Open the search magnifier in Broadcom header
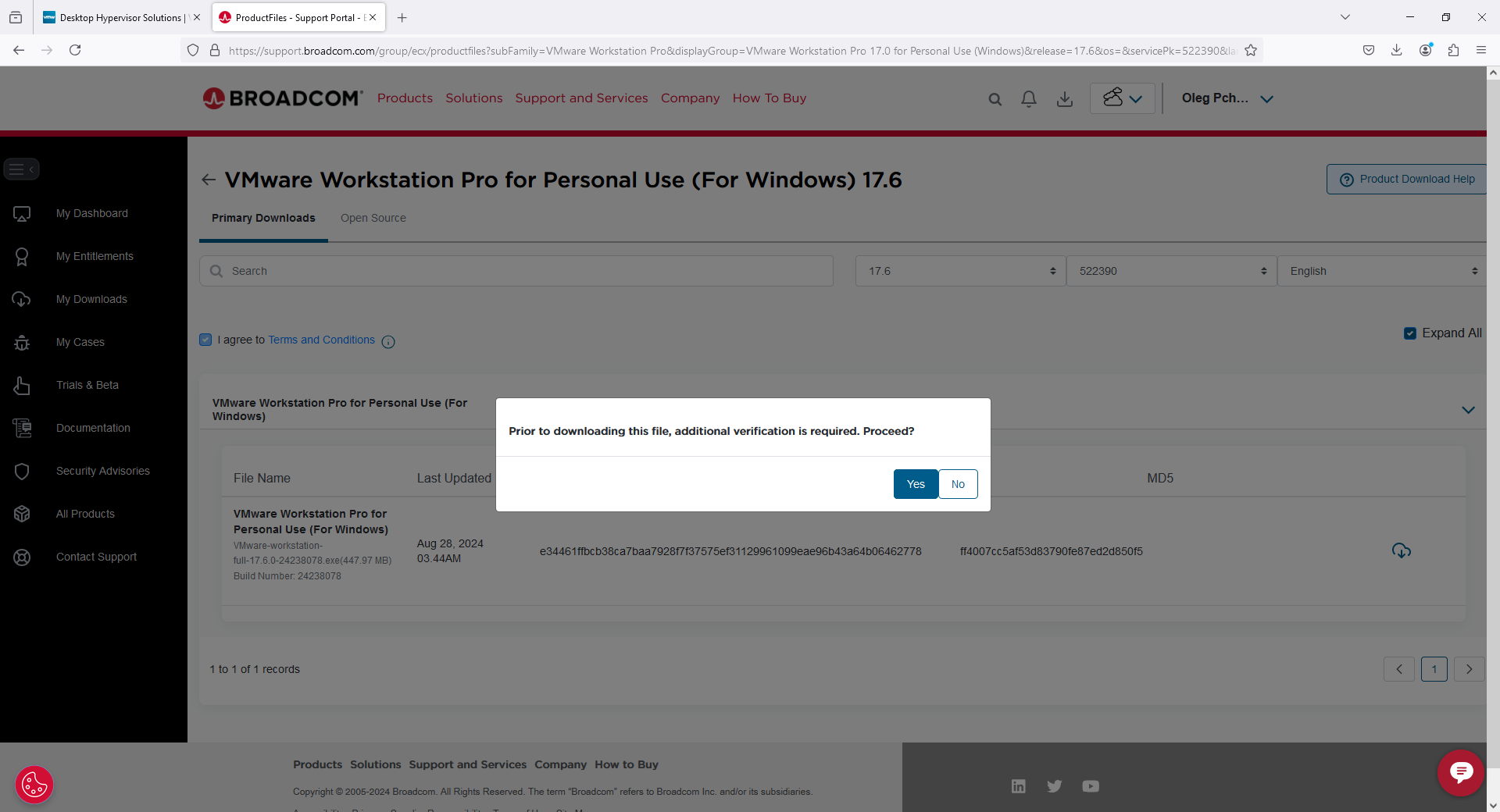 coord(995,99)
